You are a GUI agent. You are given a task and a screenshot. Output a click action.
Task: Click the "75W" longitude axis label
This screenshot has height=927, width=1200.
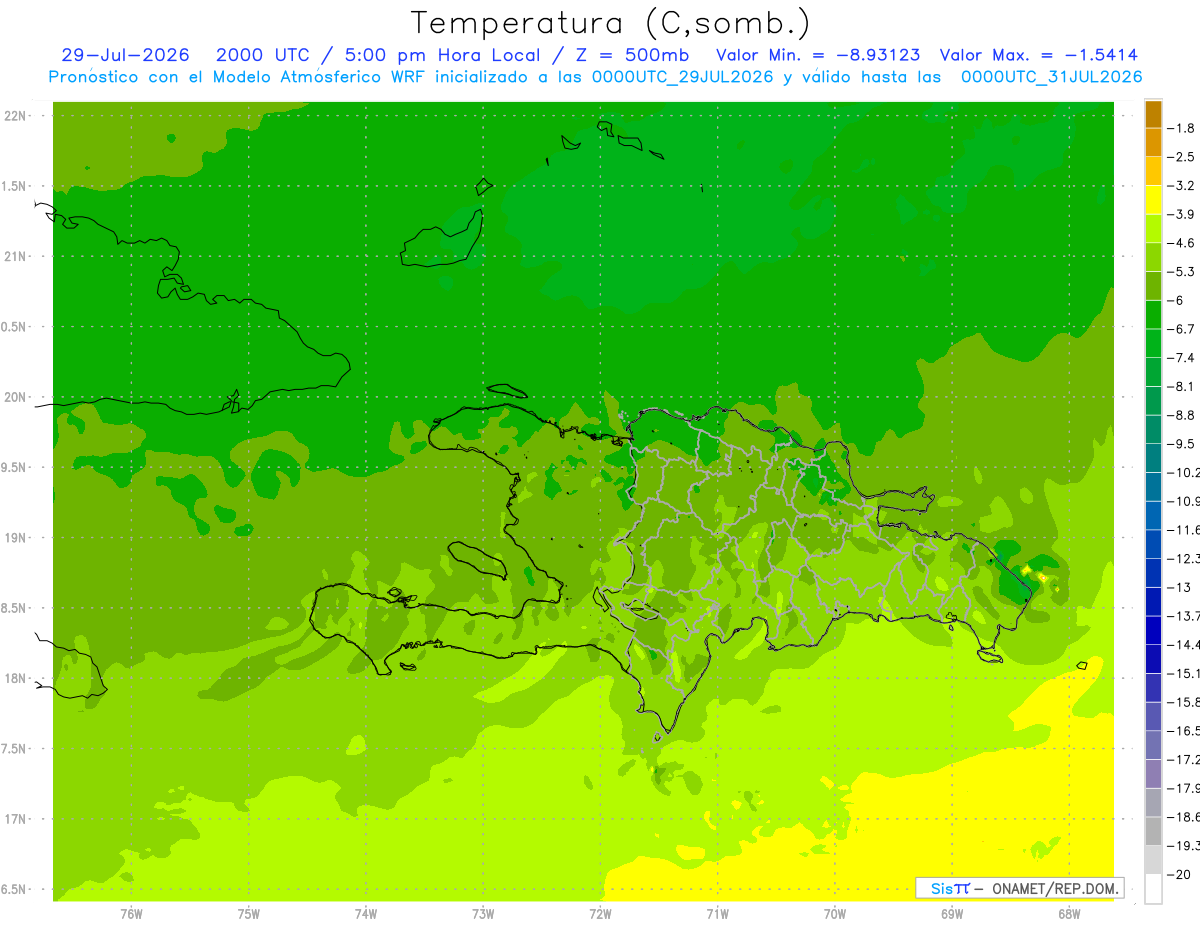pos(249,914)
